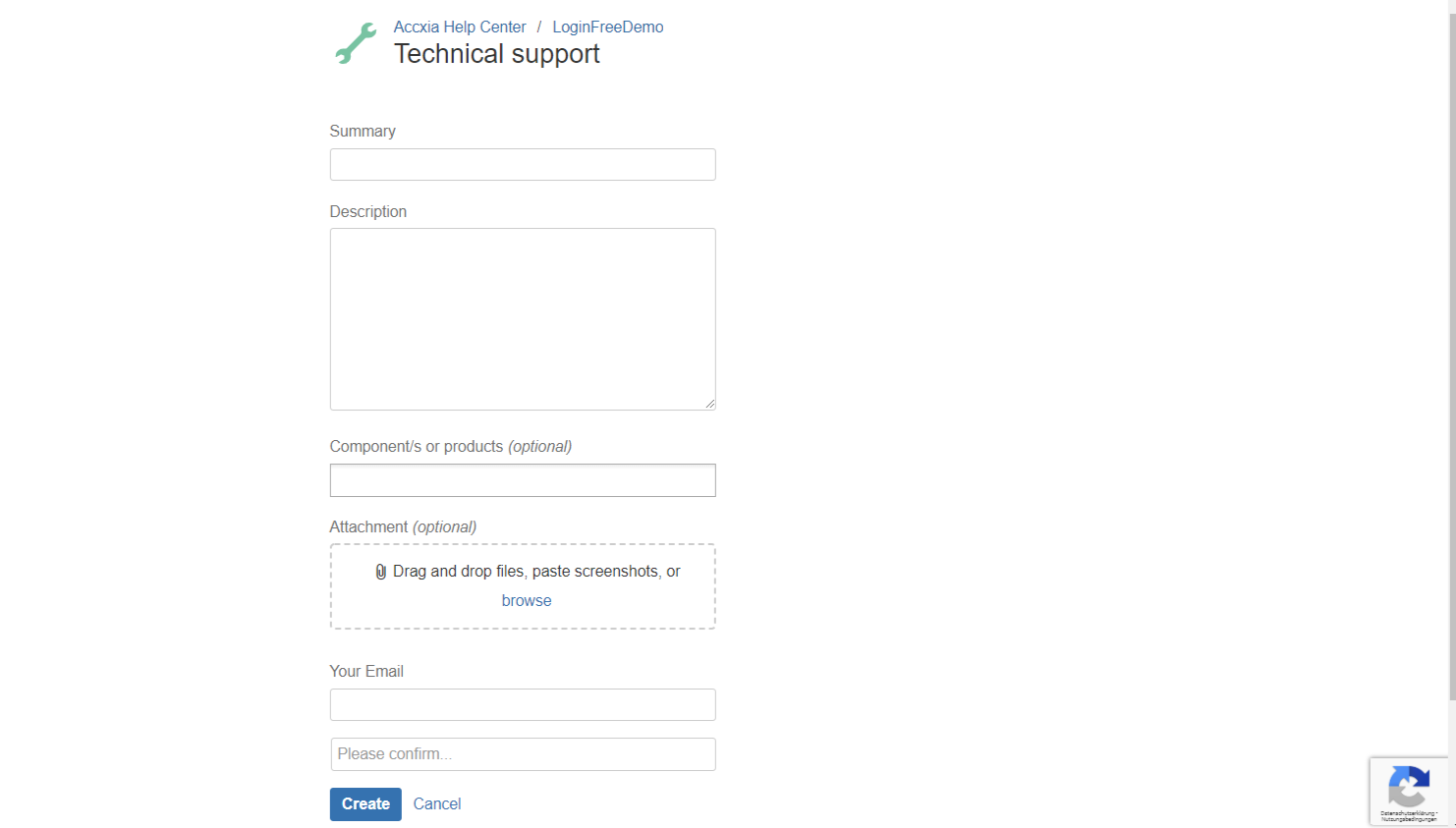Open the Nutzungsbedingungen terms link
1456x828 pixels.
click(1408, 819)
